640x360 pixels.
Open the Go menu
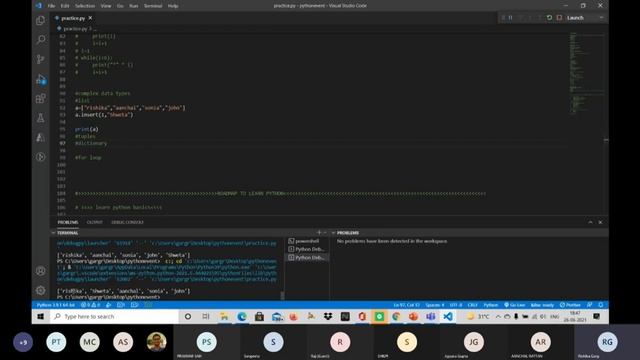[120, 6]
